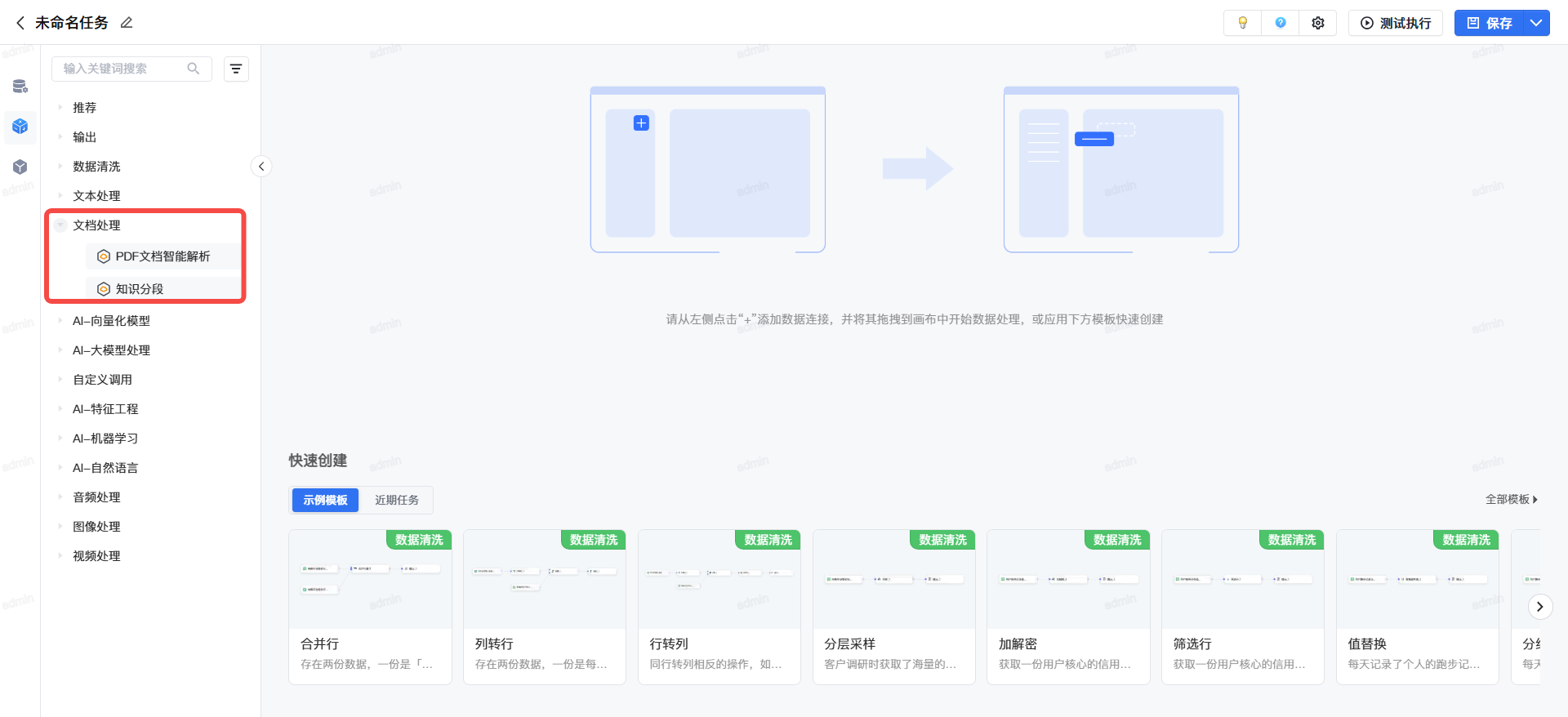
Task: Expand the 文本处理 category
Action: (60, 196)
